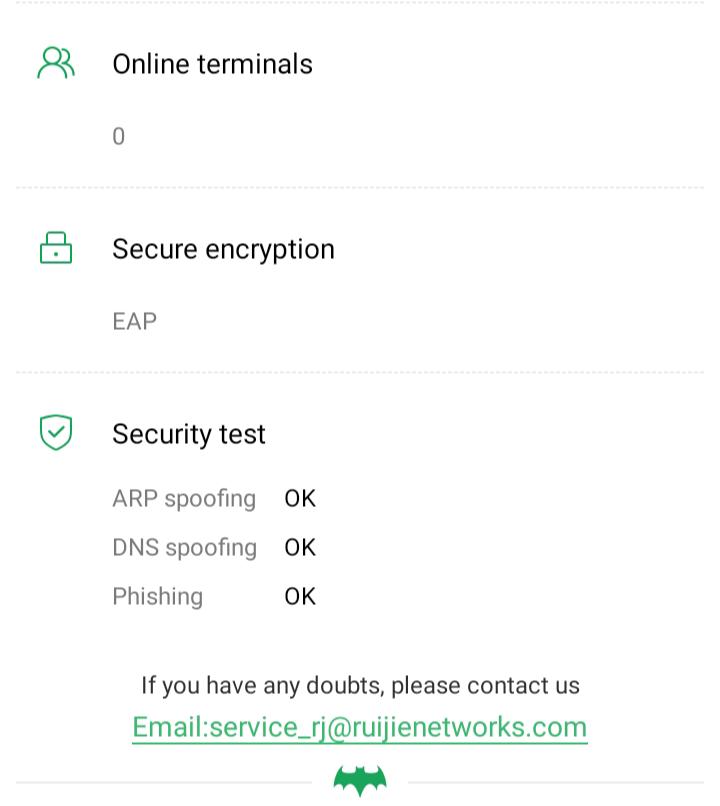Click the DNS spoofing label
Viewport: 720px width, 806px height.
click(184, 547)
